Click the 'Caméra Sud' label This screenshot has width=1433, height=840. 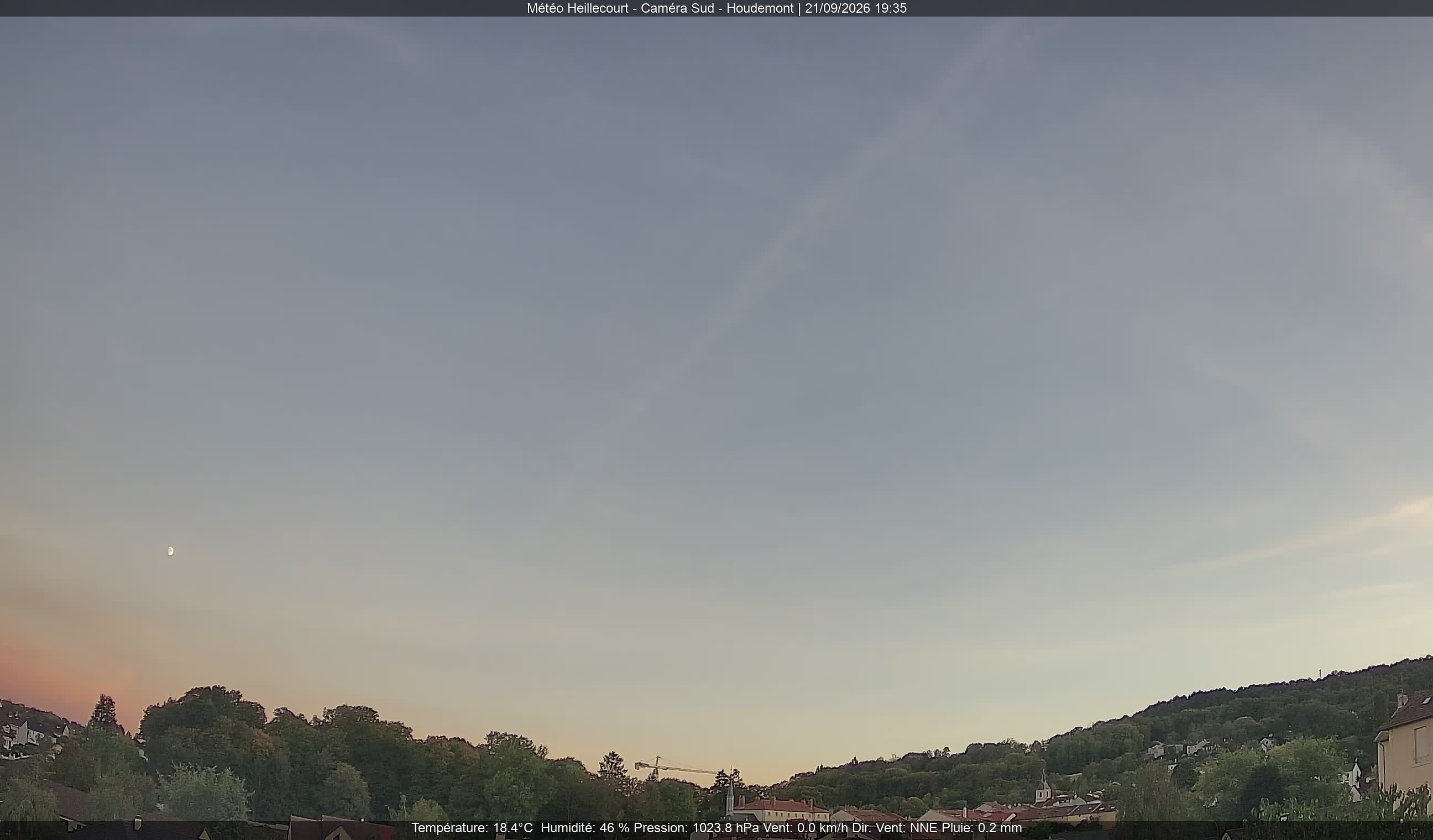(677, 8)
